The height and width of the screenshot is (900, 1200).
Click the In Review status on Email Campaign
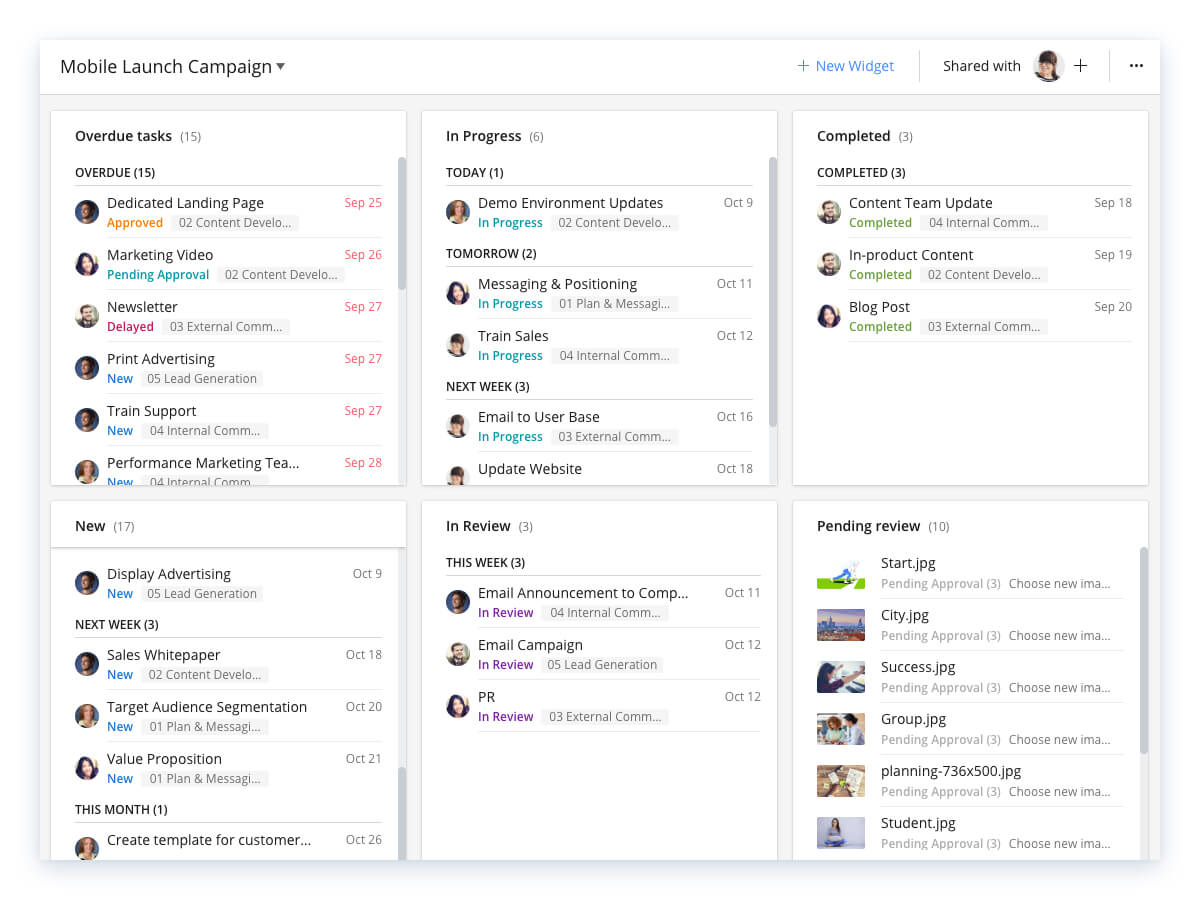[506, 665]
